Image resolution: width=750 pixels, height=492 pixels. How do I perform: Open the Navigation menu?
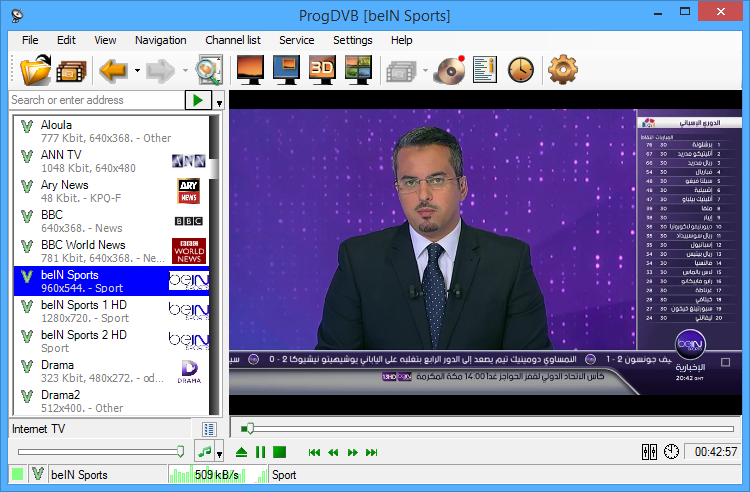160,40
